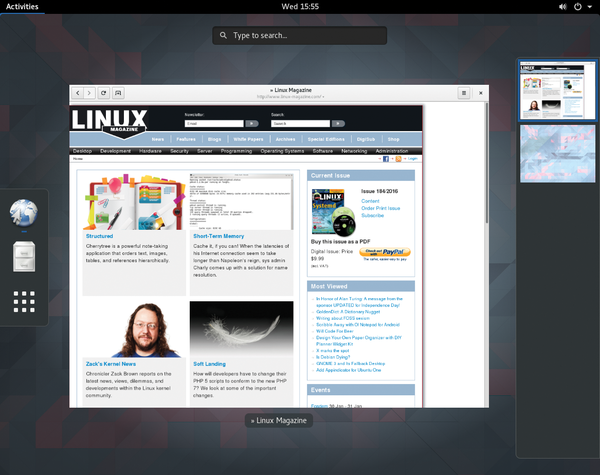Select the Software topic menu item
This screenshot has height=475, width=600.
323,151
